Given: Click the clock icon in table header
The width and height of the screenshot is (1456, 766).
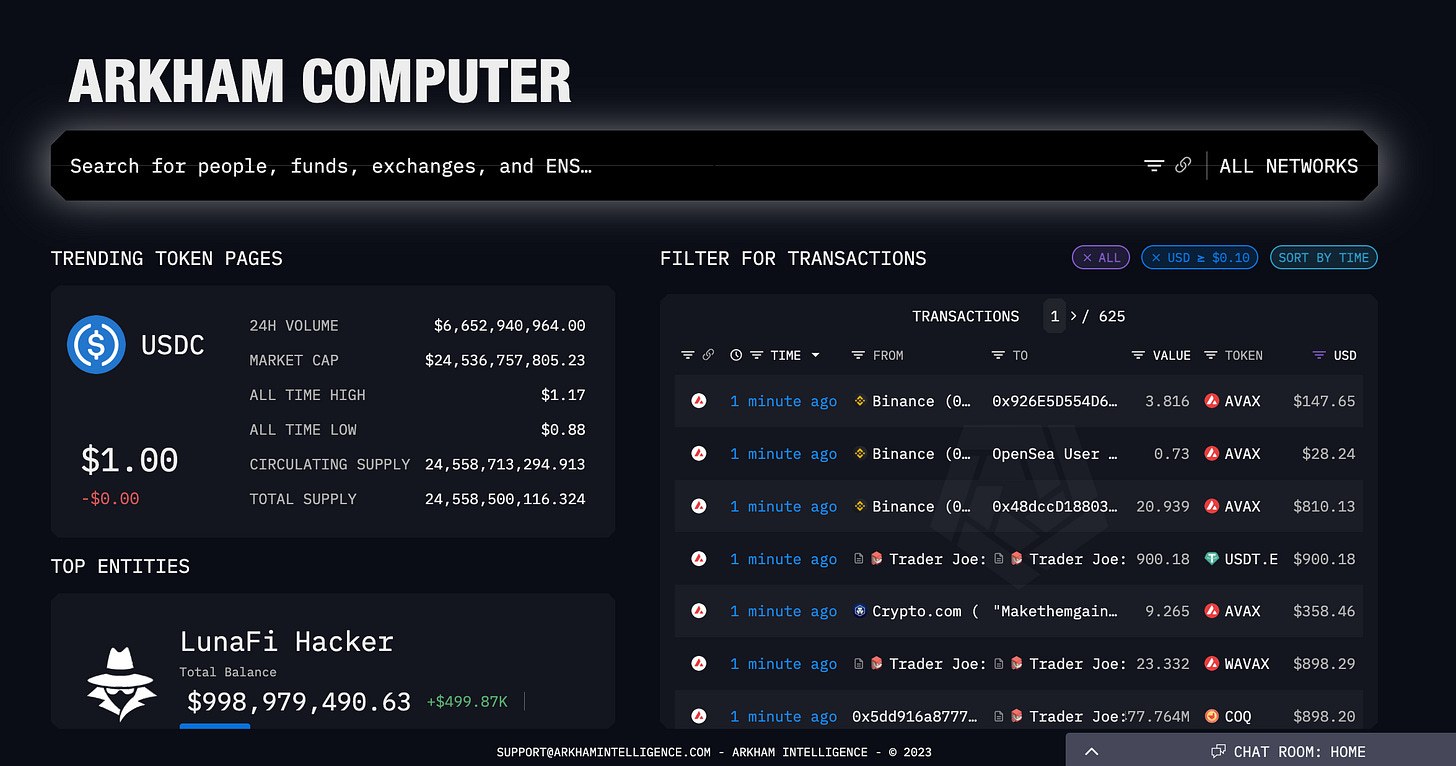Looking at the screenshot, I should click(737, 355).
